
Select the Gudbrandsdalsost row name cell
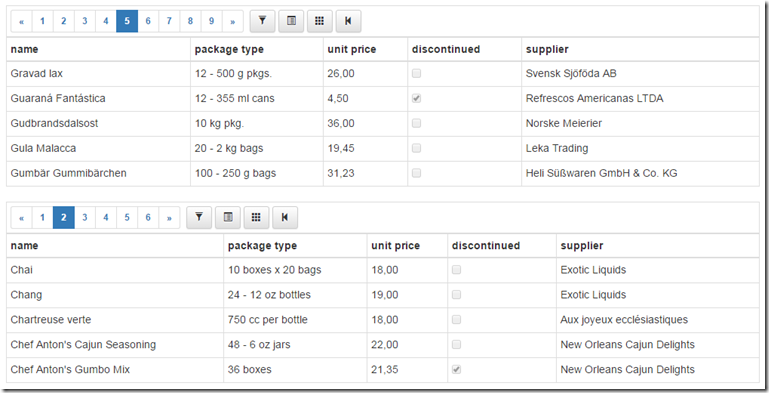click(99, 124)
